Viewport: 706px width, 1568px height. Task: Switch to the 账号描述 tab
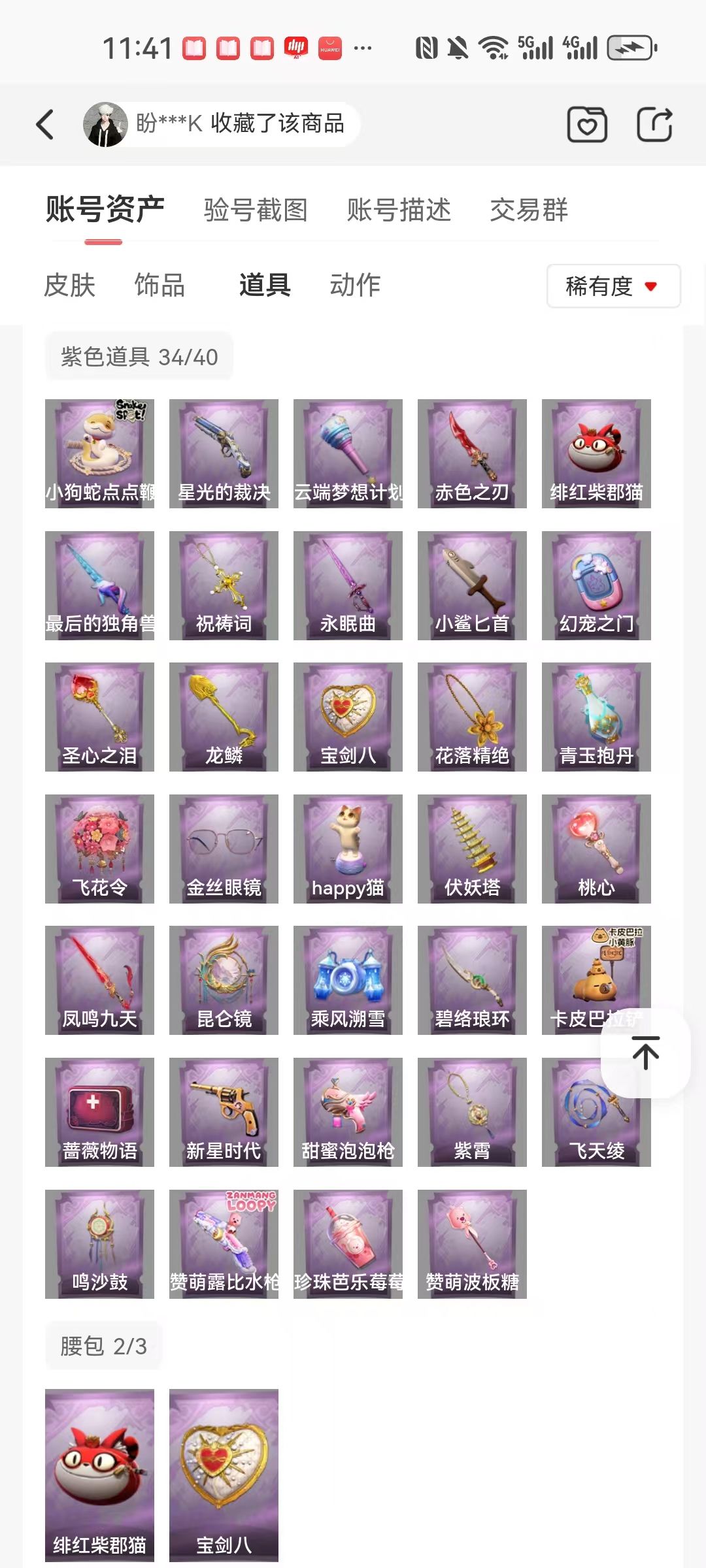coord(399,210)
